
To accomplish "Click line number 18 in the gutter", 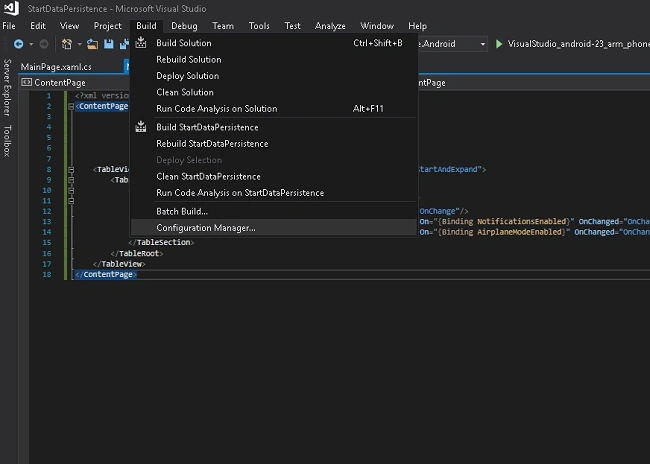I will (47, 275).
